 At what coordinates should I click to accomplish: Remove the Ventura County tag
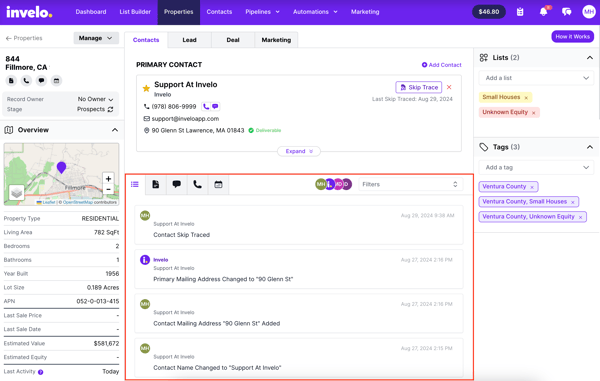[x=532, y=187]
